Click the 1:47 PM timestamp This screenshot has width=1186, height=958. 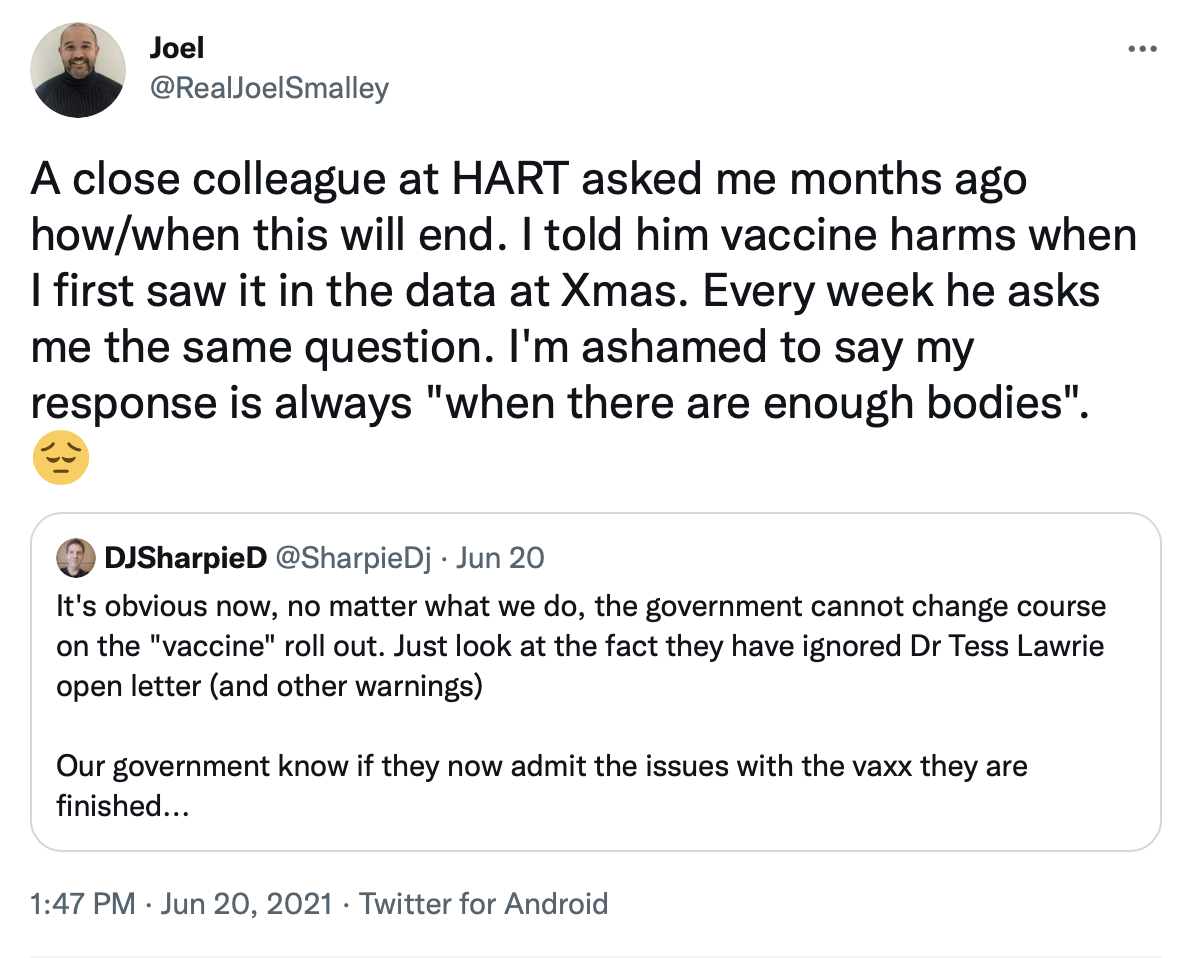(x=83, y=904)
